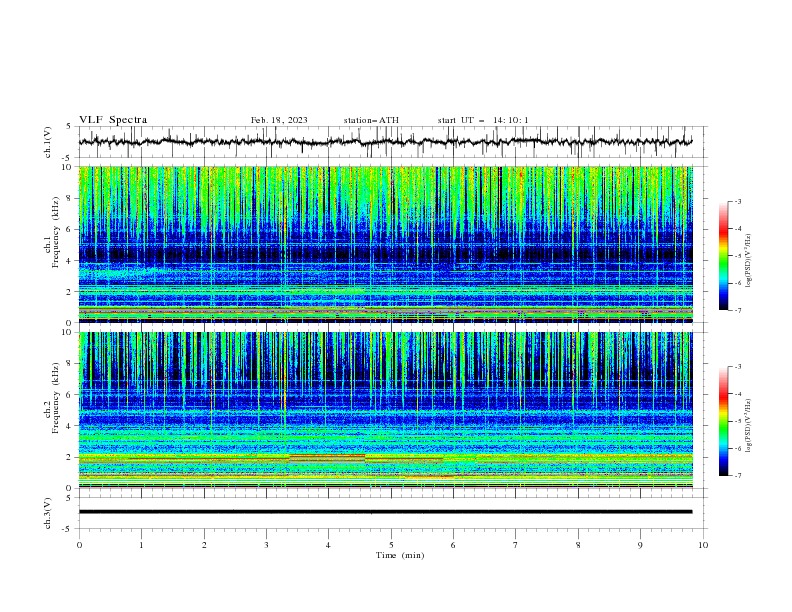Click ch.1 colorbar top value "-3"
The width and height of the screenshot is (792, 612).
738,201
